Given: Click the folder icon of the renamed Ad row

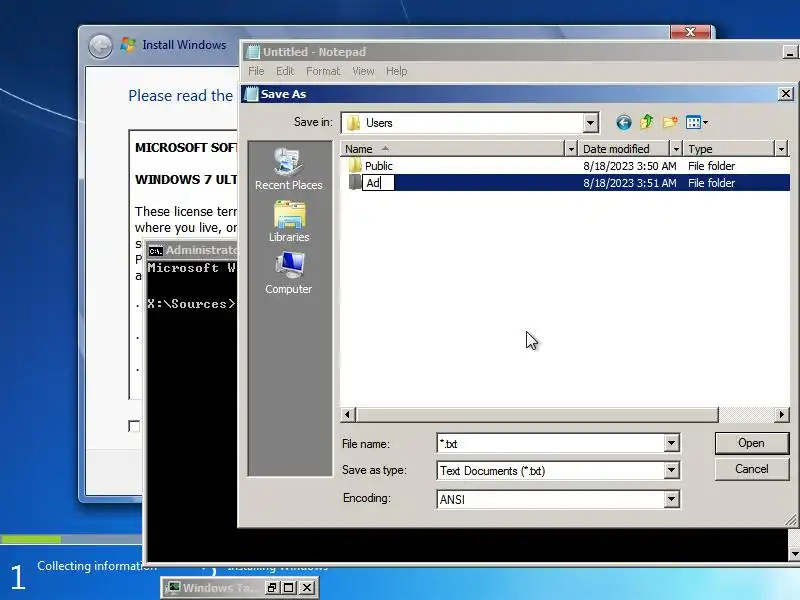Looking at the screenshot, I should point(355,183).
